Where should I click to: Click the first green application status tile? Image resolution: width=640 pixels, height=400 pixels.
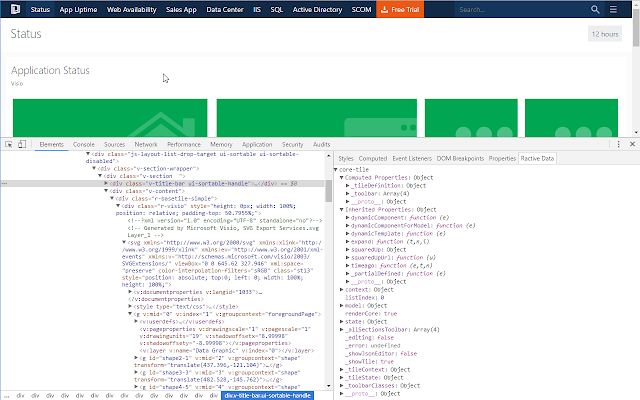click(110, 118)
